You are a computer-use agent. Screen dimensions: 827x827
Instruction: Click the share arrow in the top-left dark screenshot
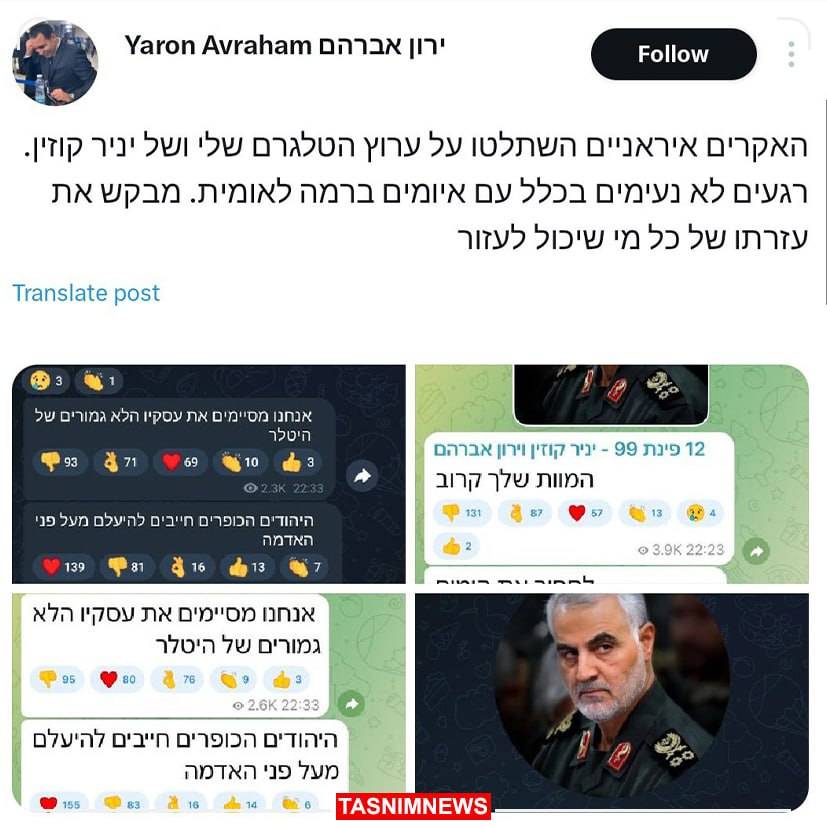pos(362,476)
